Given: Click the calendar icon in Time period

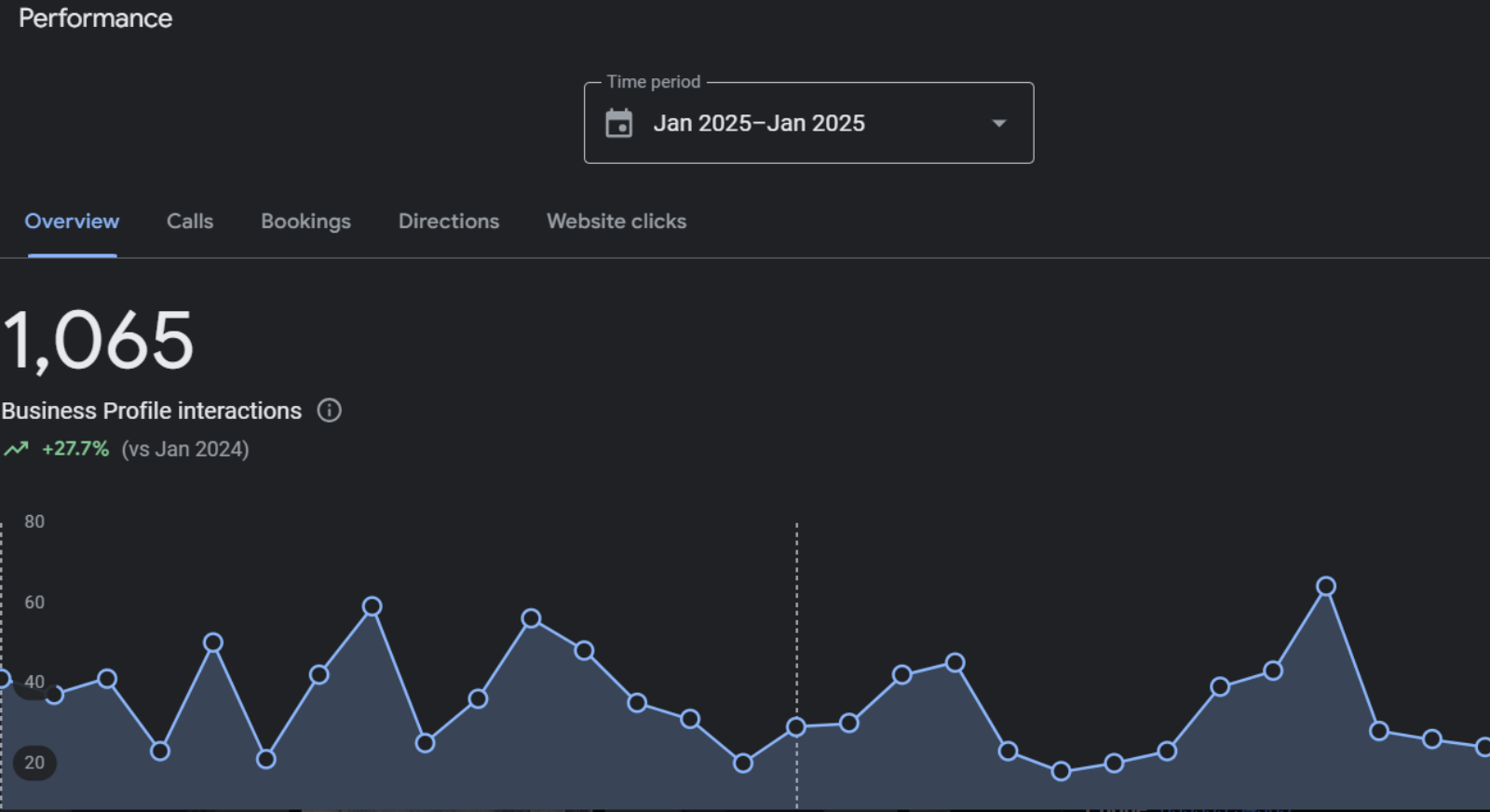Looking at the screenshot, I should pyautogui.click(x=618, y=123).
